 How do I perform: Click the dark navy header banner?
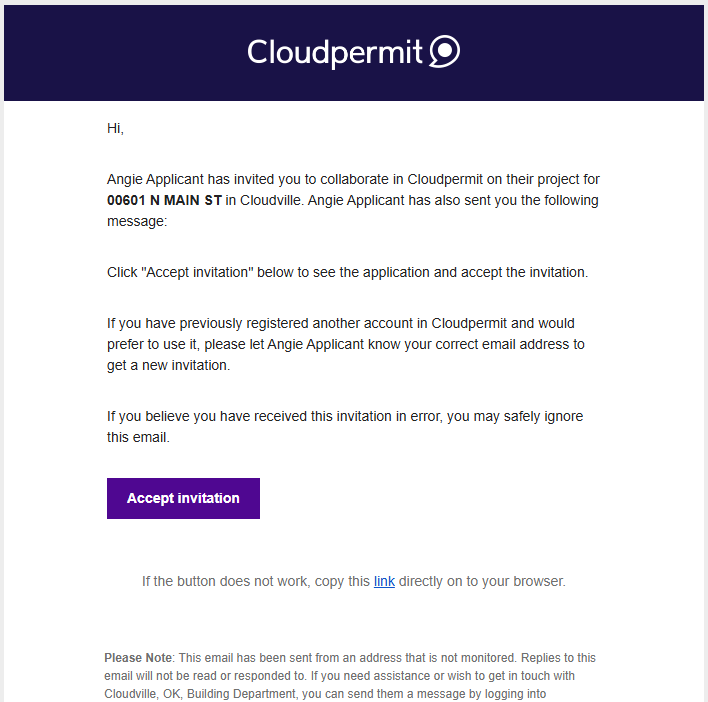click(354, 53)
